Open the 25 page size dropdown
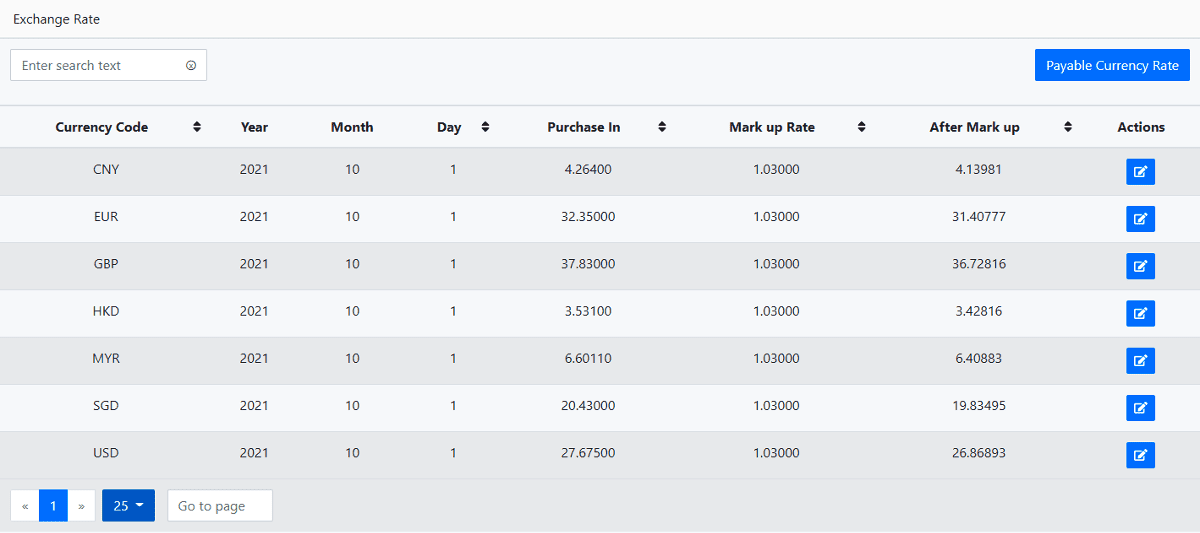 pos(128,506)
